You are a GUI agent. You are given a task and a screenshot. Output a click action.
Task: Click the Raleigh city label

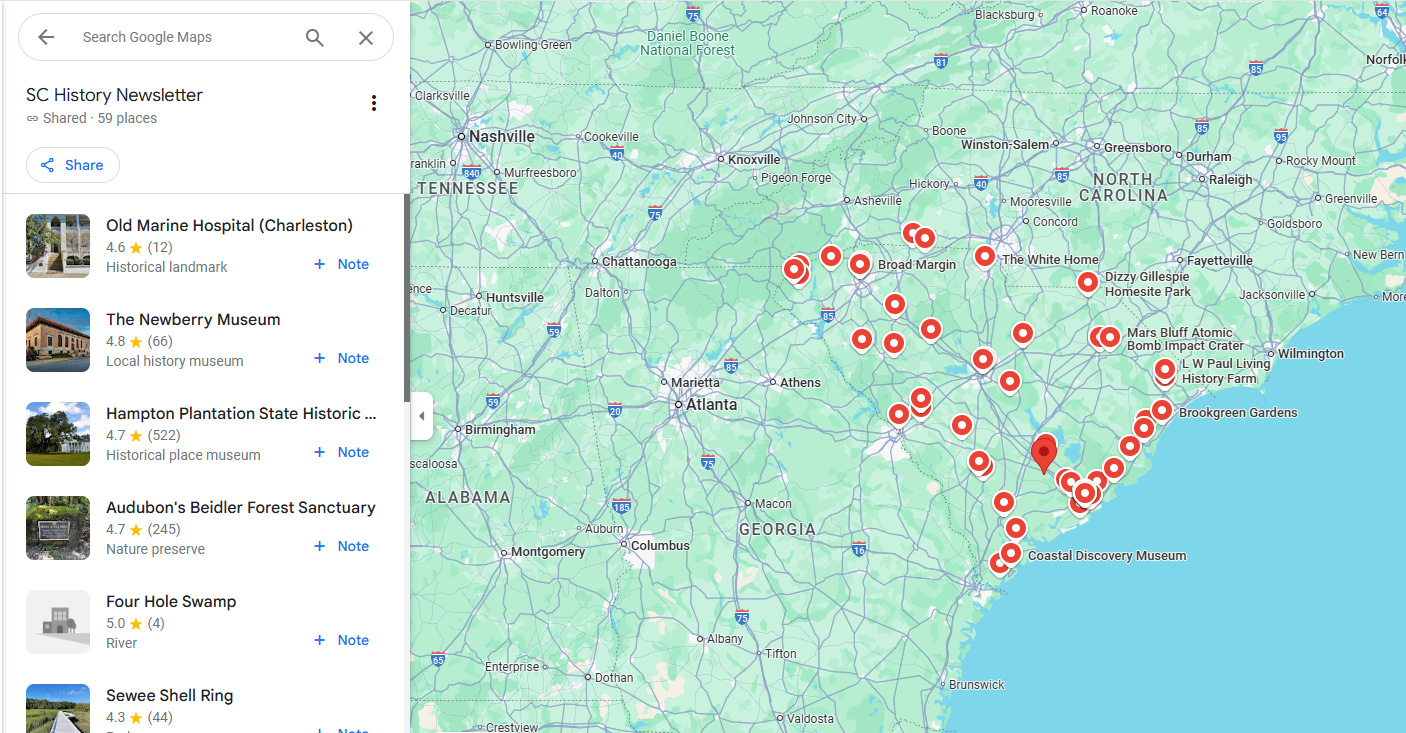point(1230,180)
